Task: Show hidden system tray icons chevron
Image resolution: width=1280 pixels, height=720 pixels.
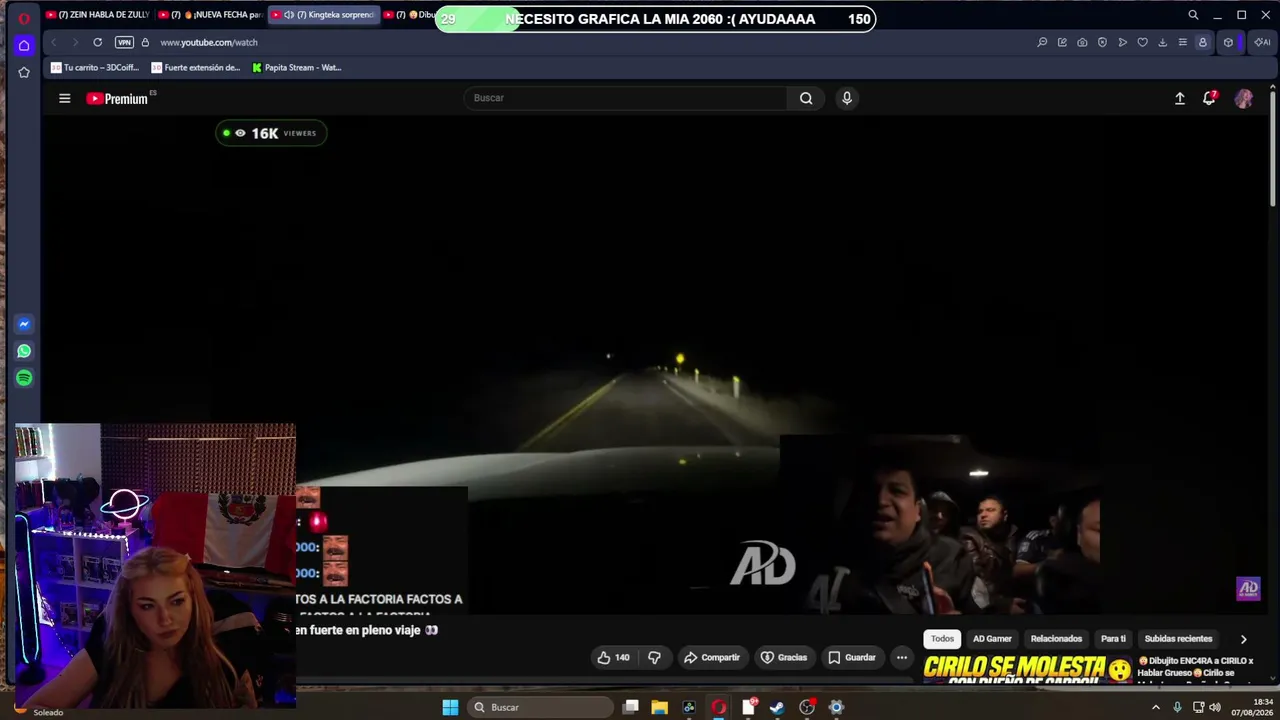Action: tap(1156, 707)
